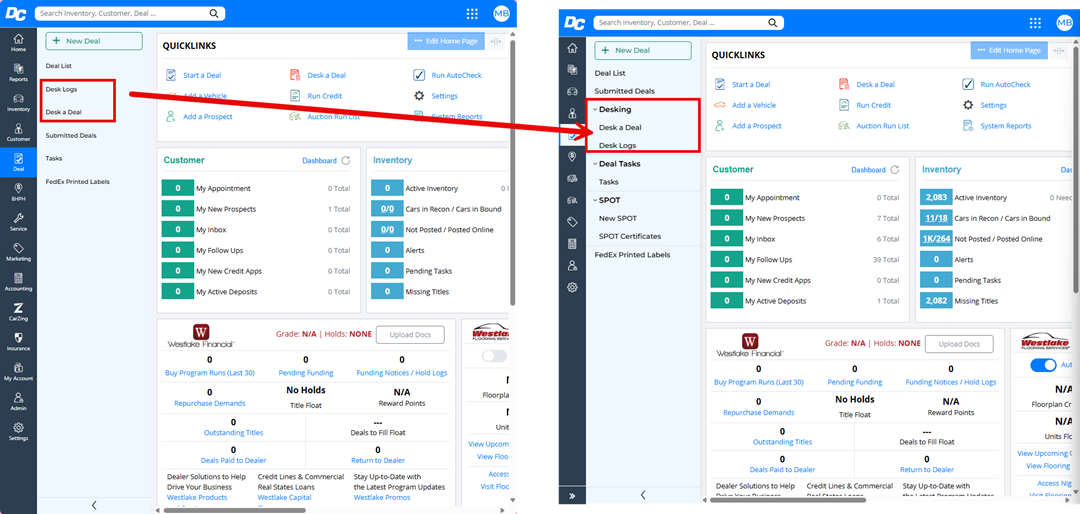Turn off the Westlake Flooring Auto toggle, right screenshot
1080x514 pixels.
point(1043,365)
